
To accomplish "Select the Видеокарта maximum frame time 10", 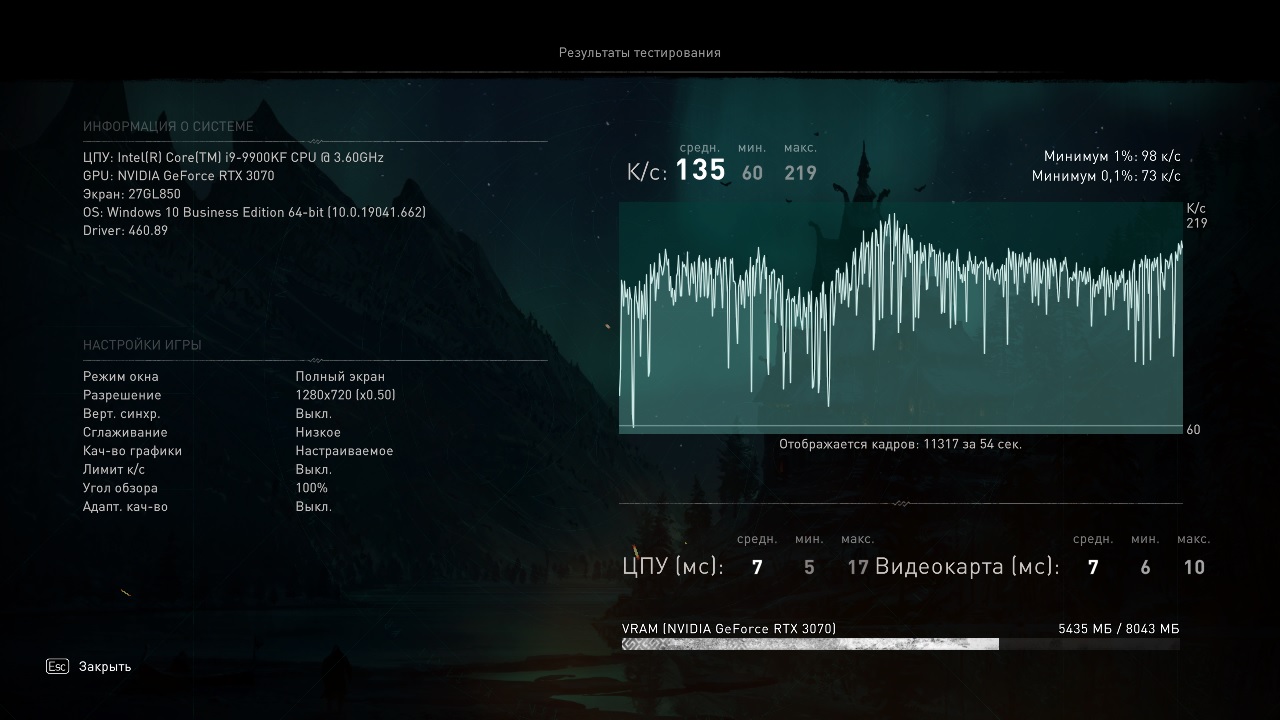I will [1194, 568].
